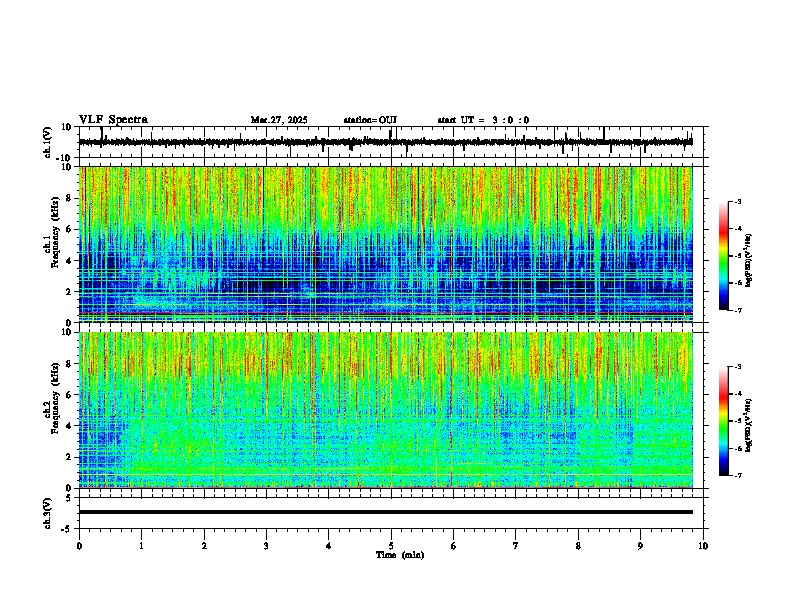Click the ch.2 frequency spectrogram panel
The width and height of the screenshot is (792, 612).
point(386,410)
